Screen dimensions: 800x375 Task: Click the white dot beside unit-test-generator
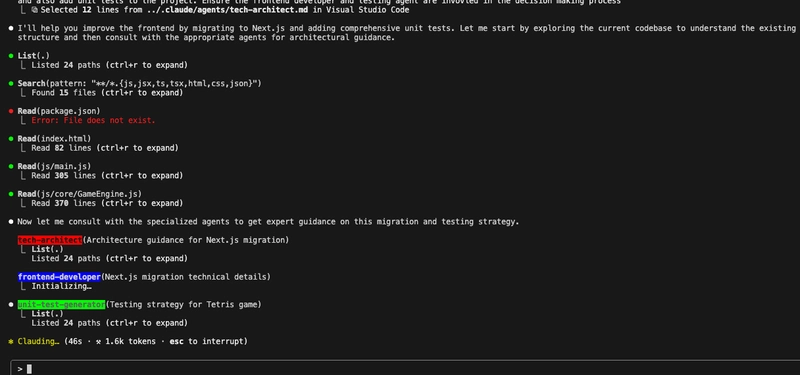pos(11,305)
